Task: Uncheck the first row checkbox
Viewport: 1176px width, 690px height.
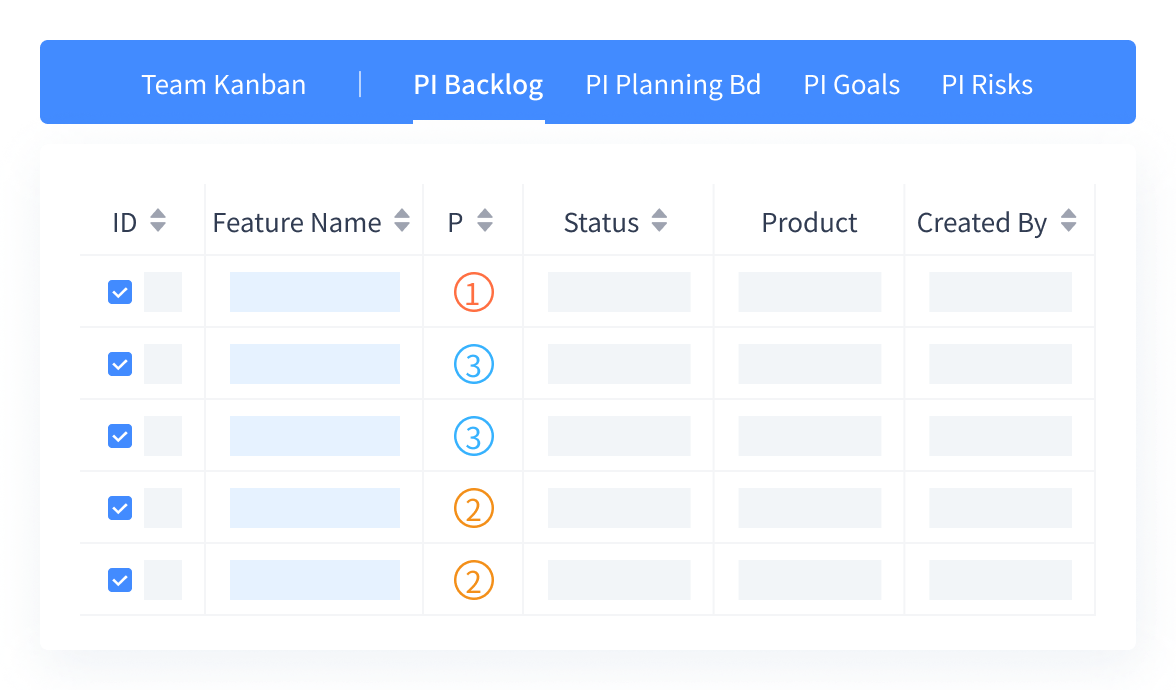Action: click(120, 292)
